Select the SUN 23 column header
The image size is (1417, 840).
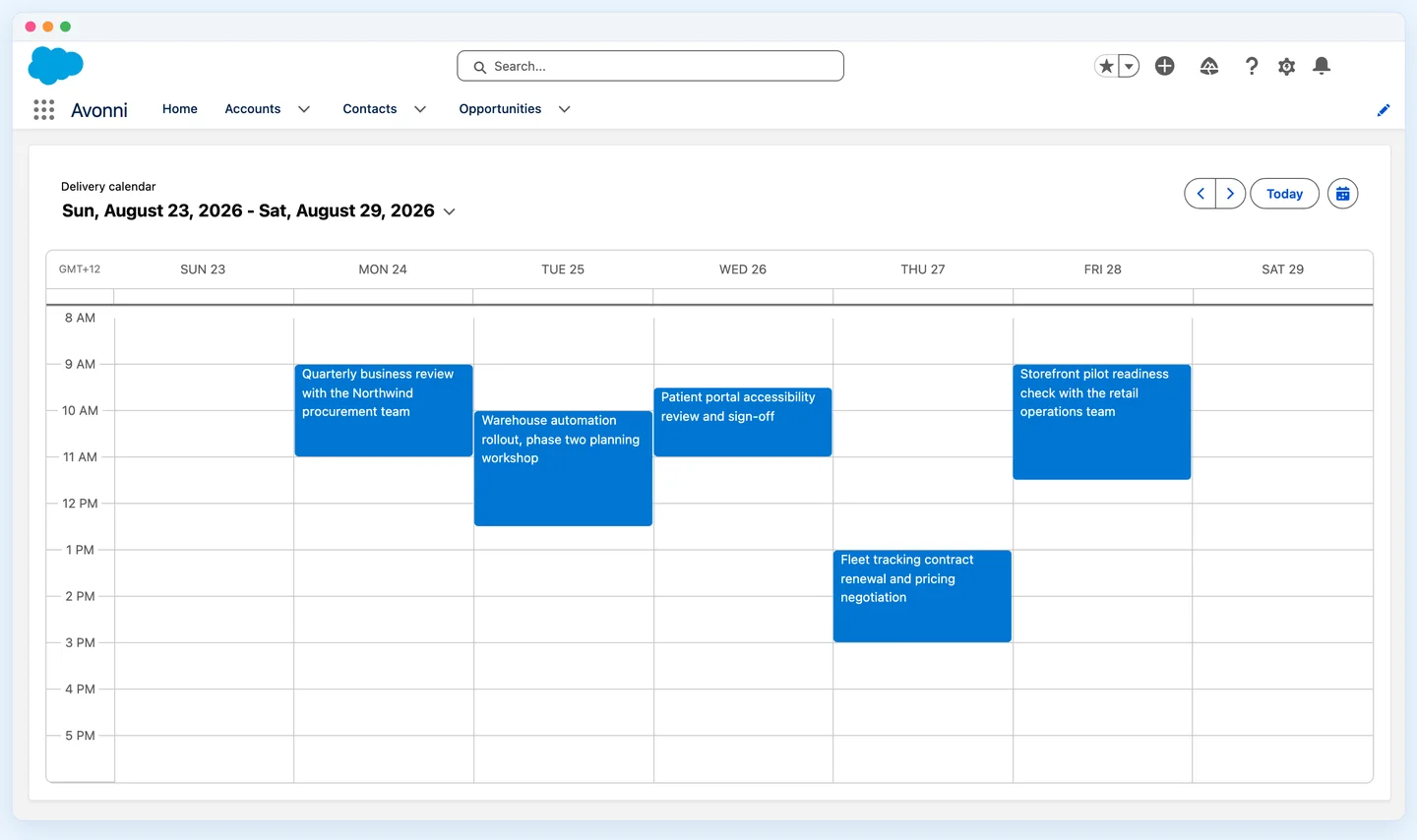203,270
